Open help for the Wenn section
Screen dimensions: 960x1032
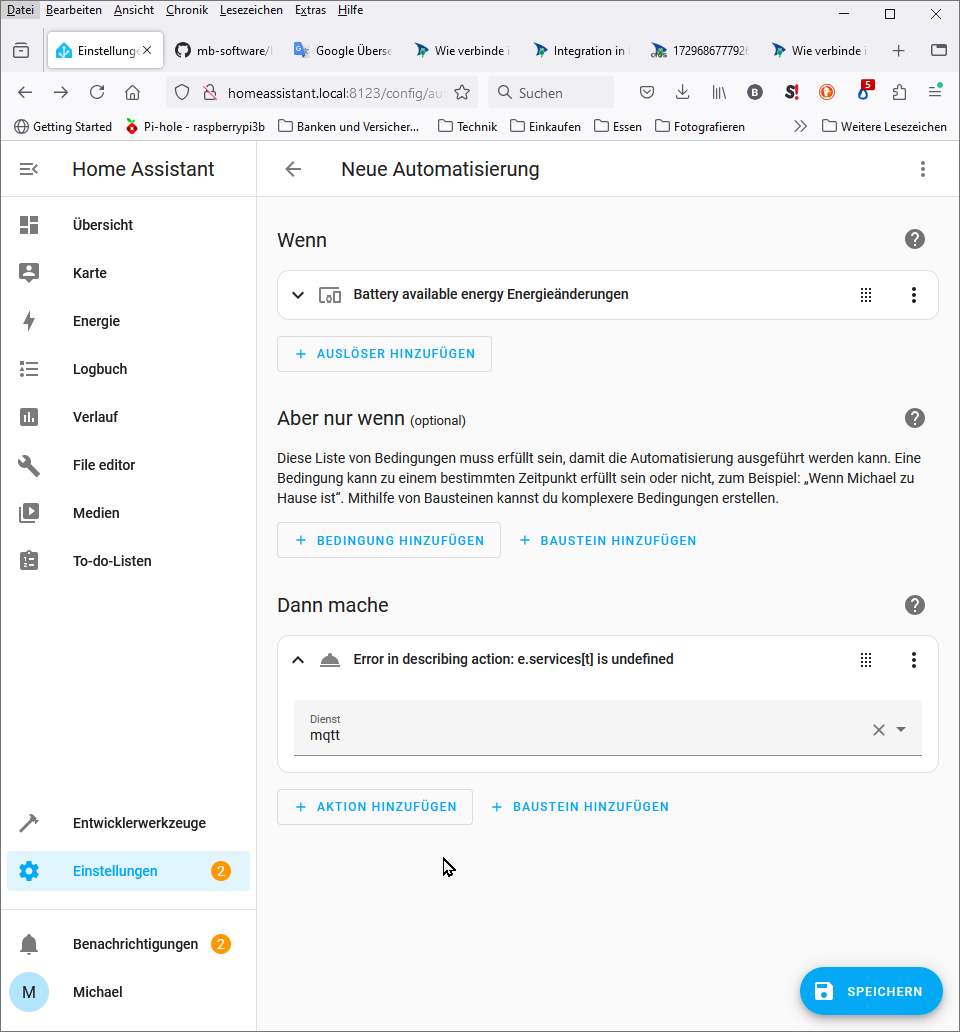[x=914, y=239]
